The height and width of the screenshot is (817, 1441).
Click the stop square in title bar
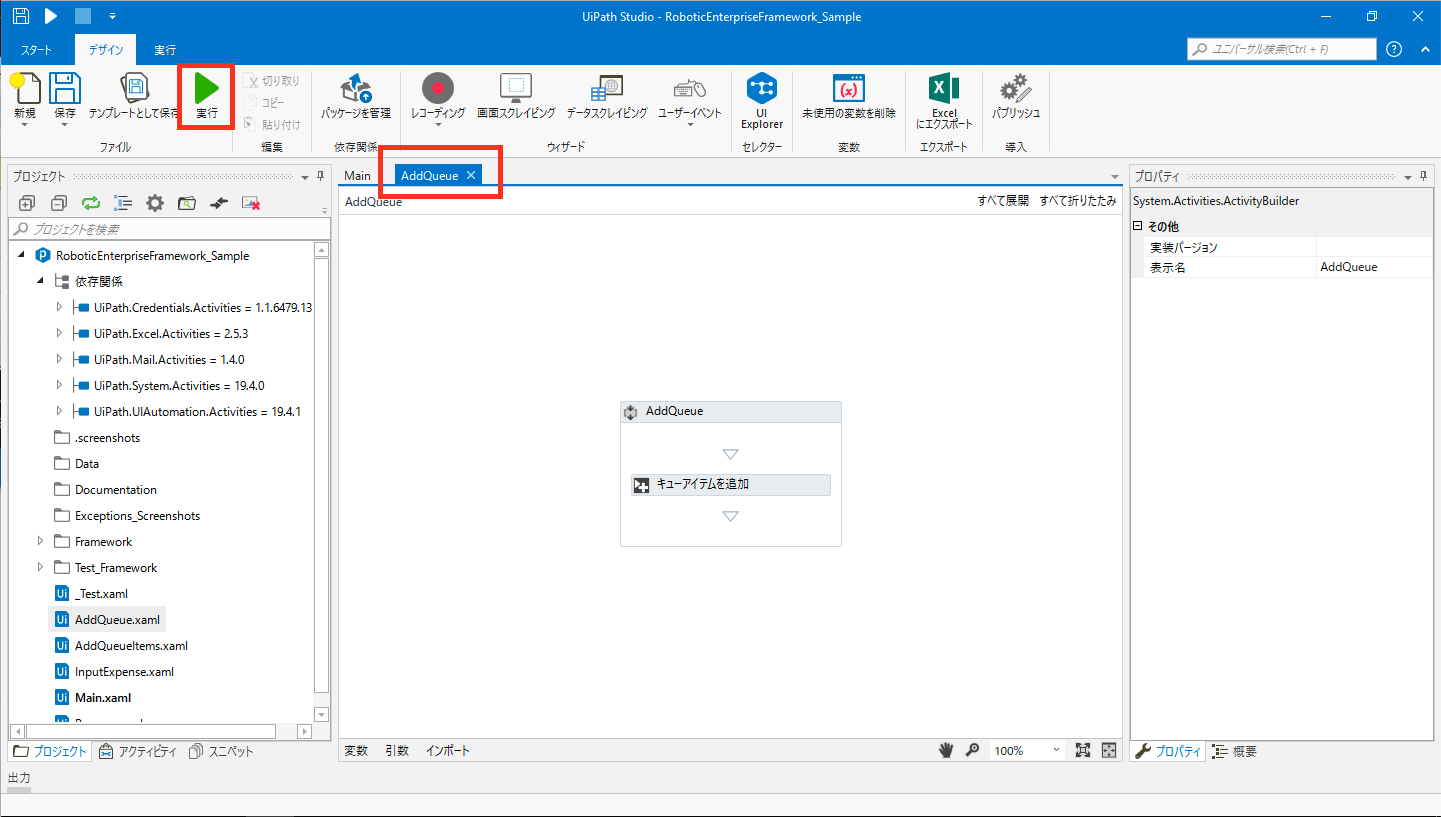(83, 16)
